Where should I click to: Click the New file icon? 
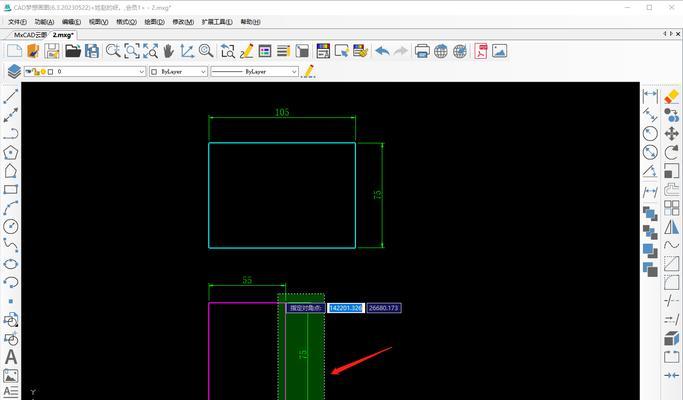click(14, 51)
